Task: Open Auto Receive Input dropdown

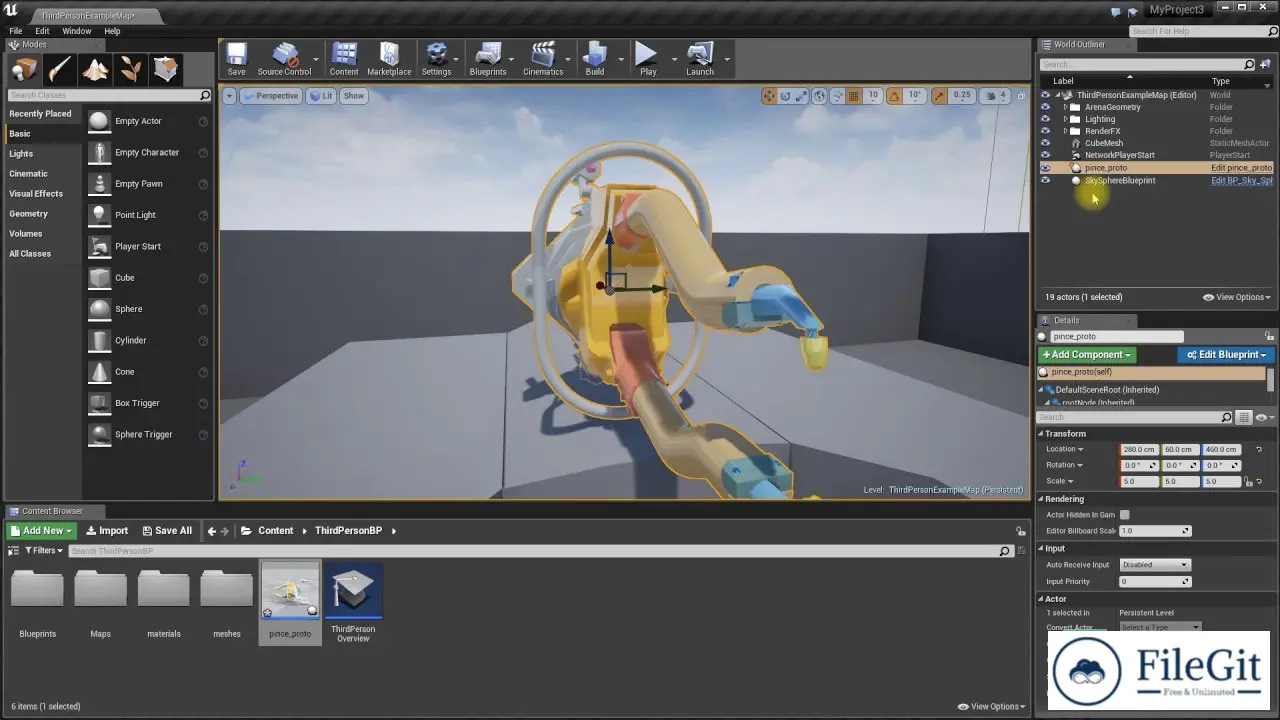Action: [x=1155, y=565]
